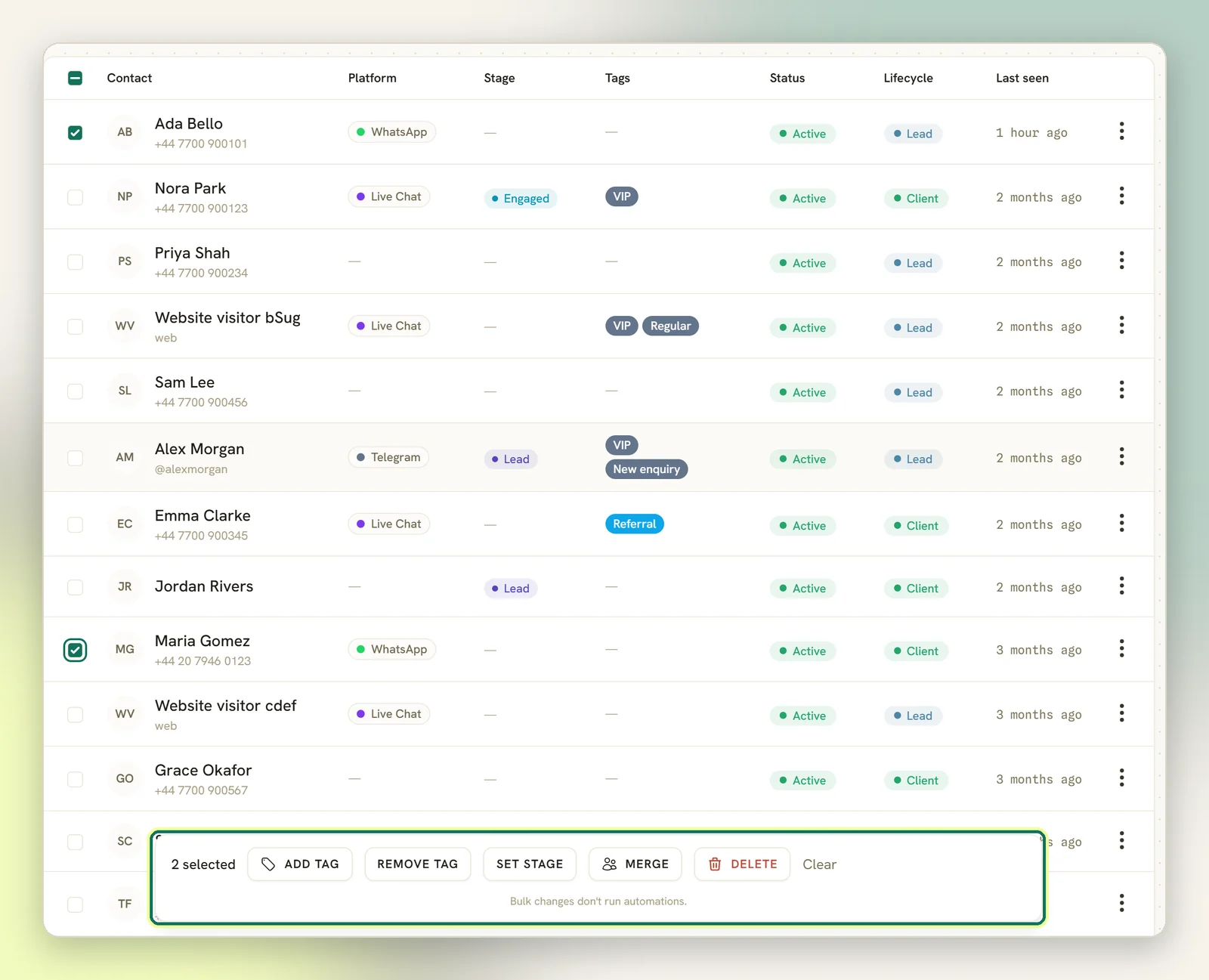
Task: Clear the current selection
Action: [x=819, y=864]
